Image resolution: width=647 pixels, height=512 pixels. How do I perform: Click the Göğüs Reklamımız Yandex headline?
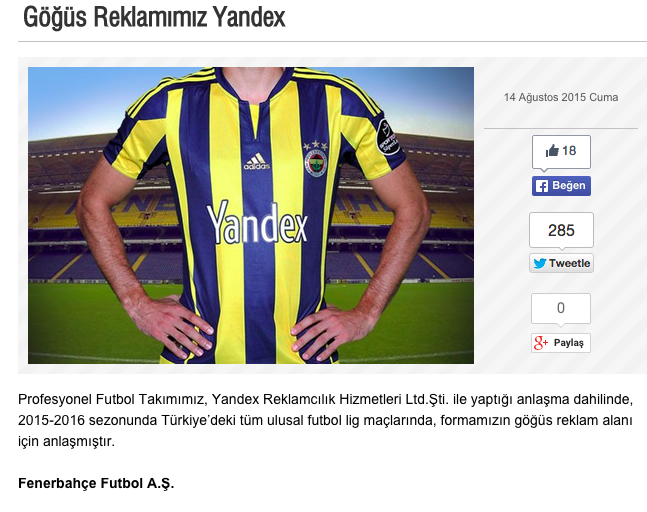point(154,17)
